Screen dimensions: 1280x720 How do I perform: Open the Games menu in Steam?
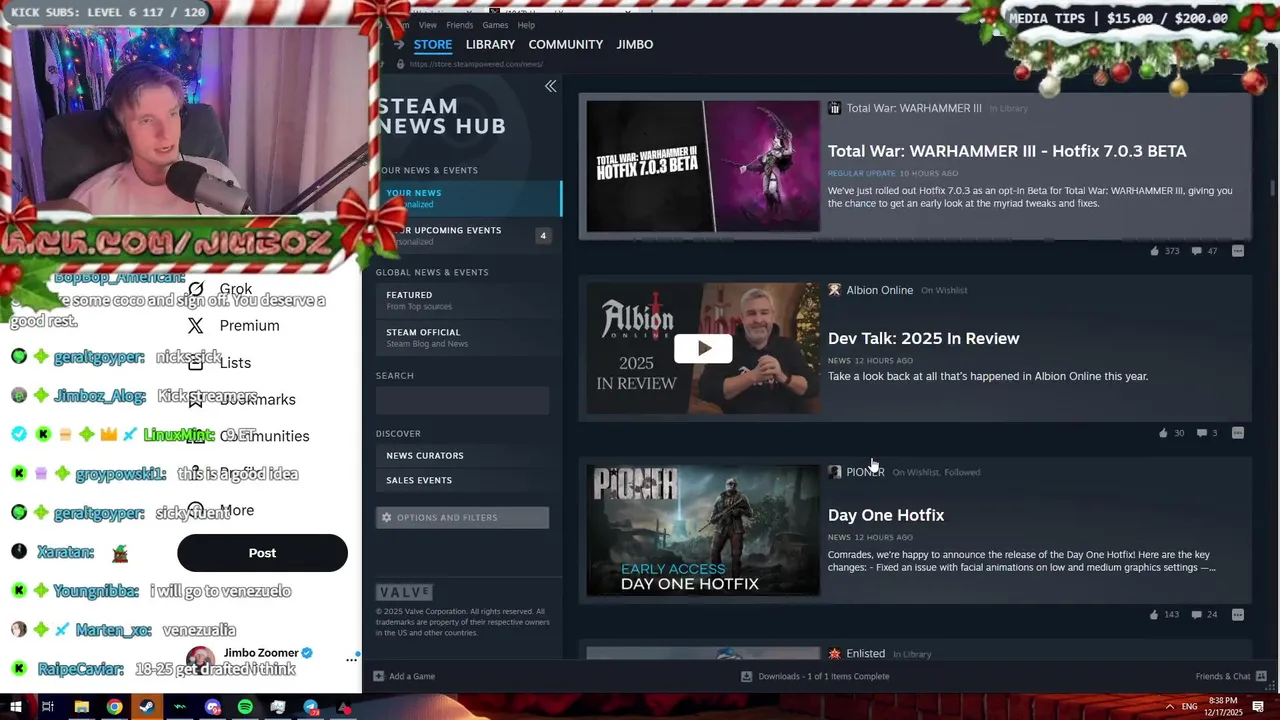[495, 25]
